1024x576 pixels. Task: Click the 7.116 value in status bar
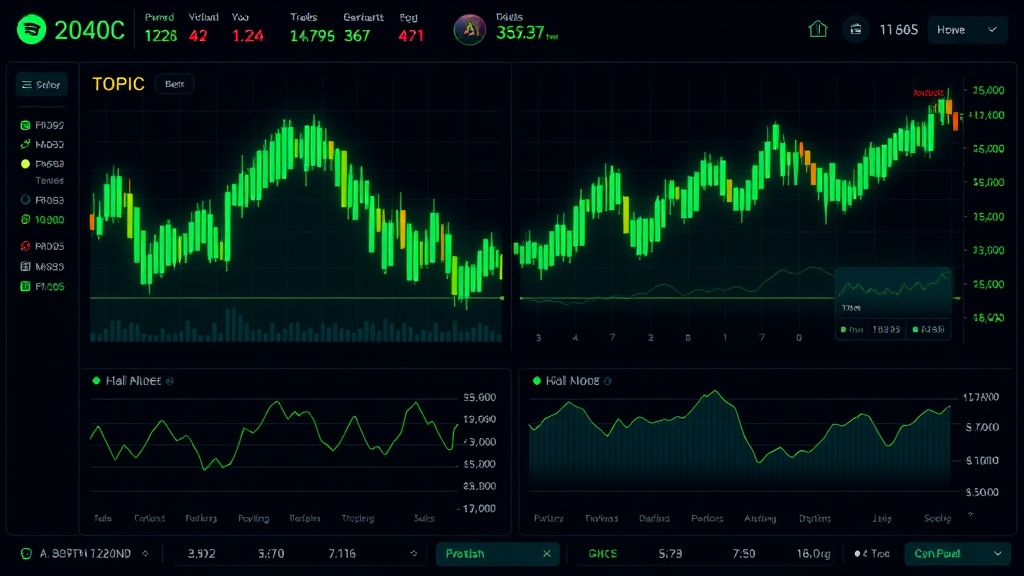point(342,554)
